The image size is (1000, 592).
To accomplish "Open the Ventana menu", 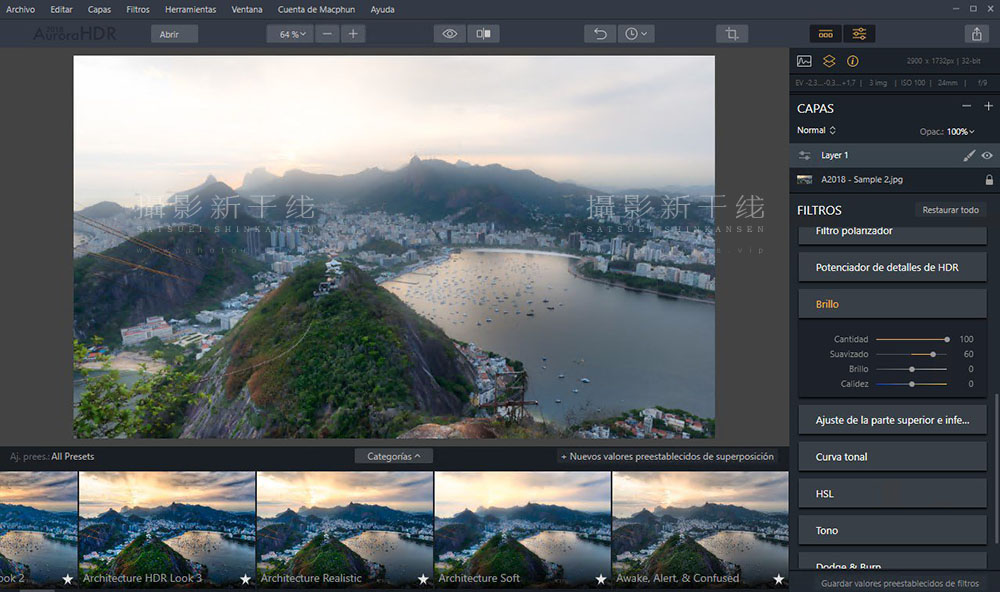I will (247, 10).
